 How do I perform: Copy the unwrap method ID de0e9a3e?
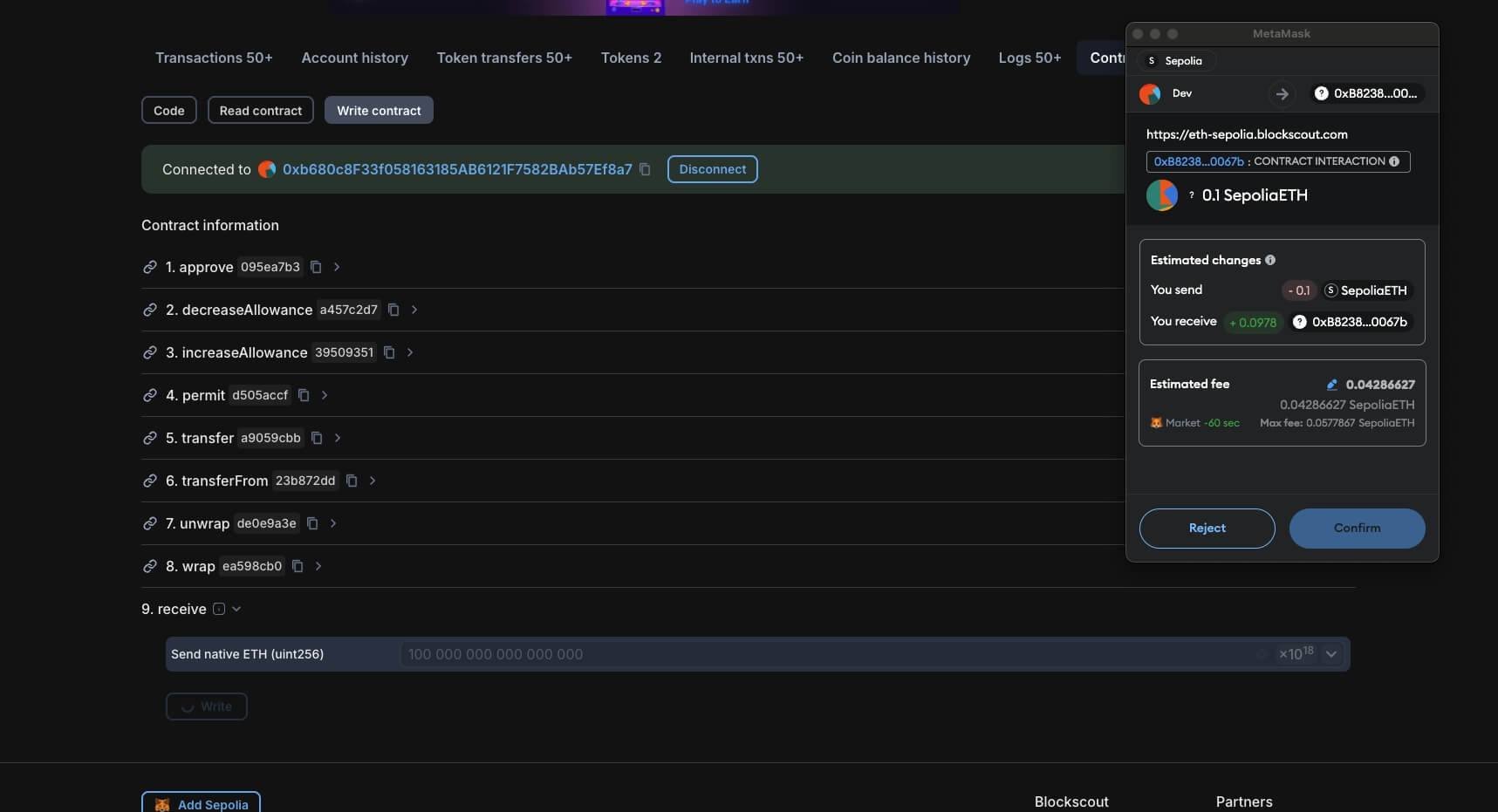312,523
